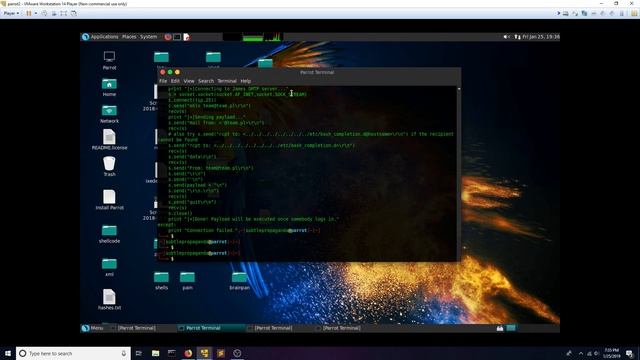Image resolution: width=640 pixels, height=360 pixels.
Task: Click the network connection icon in Parrot panel
Action: pyautogui.click(x=517, y=37)
